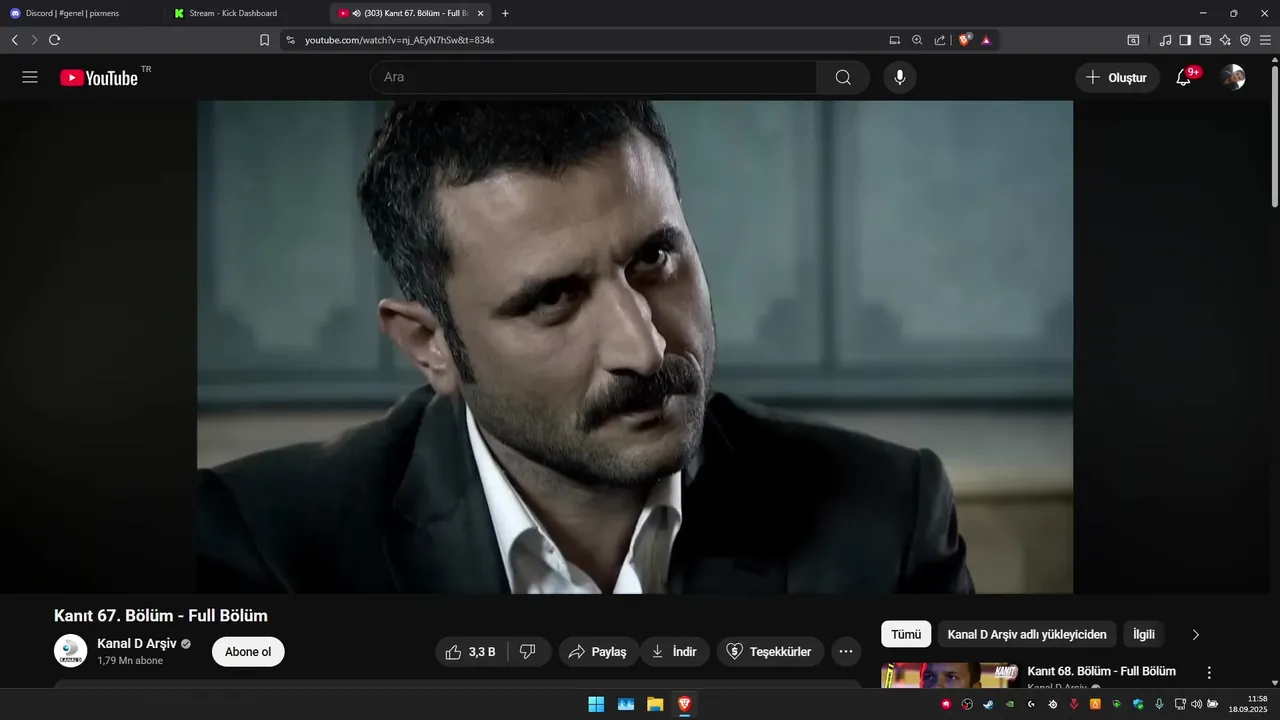The height and width of the screenshot is (720, 1280).
Task: Click the search magnifier button
Action: point(843,77)
